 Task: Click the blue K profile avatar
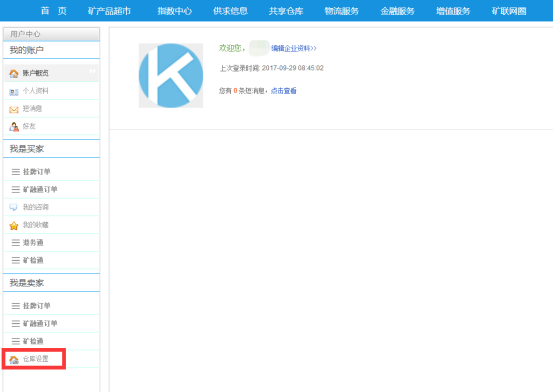(x=171, y=75)
